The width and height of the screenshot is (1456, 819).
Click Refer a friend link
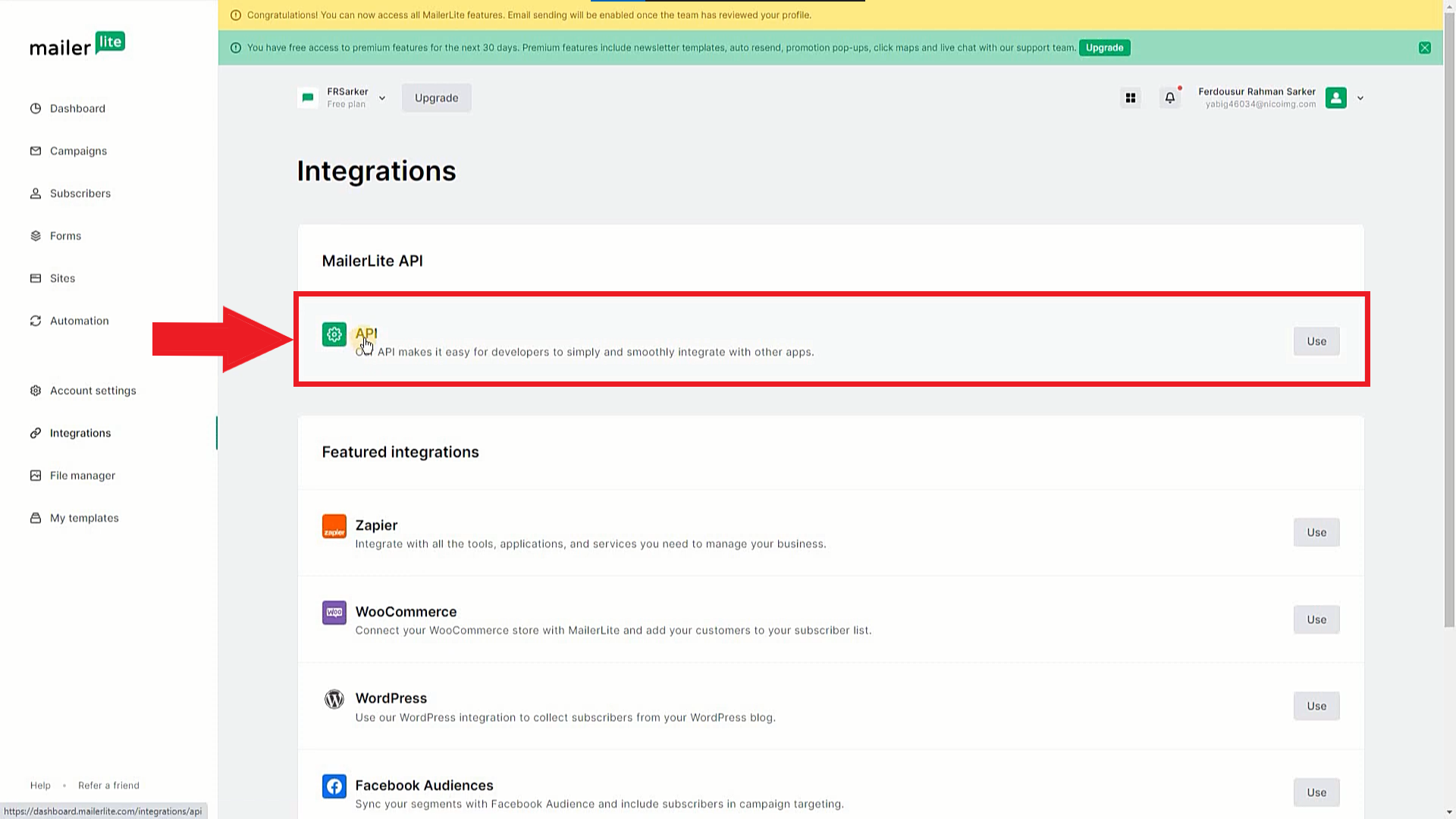108,786
